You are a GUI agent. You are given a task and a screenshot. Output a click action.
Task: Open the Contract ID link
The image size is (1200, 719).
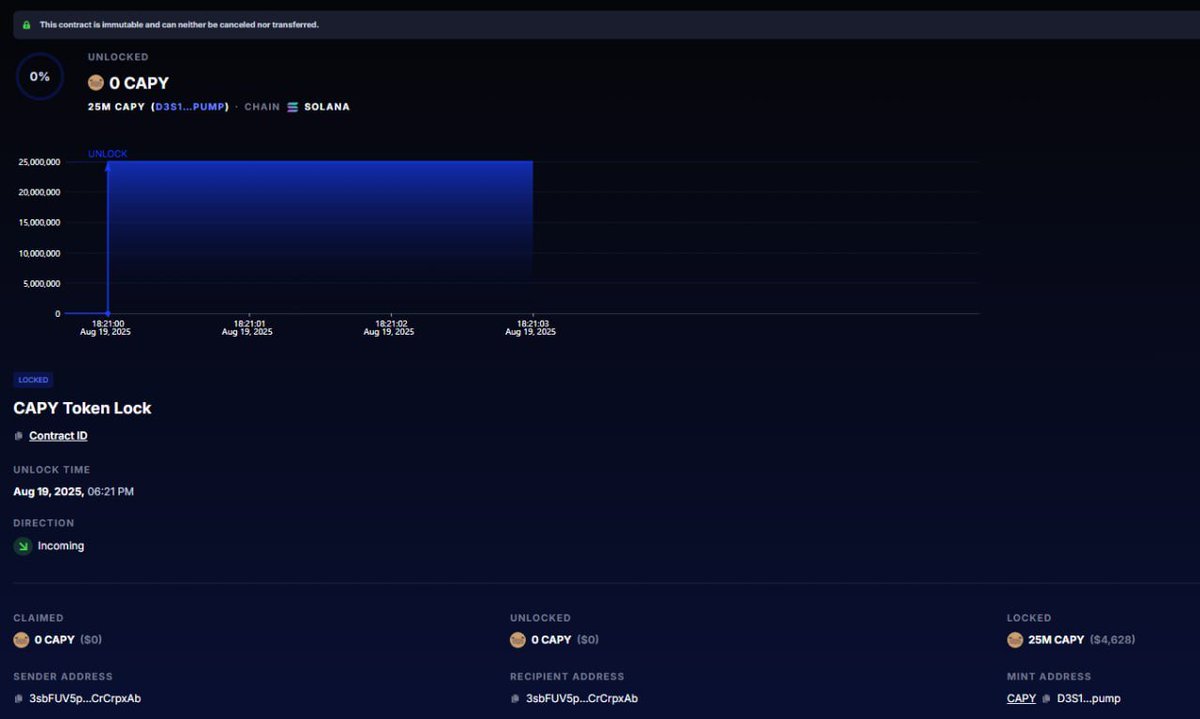(x=58, y=436)
